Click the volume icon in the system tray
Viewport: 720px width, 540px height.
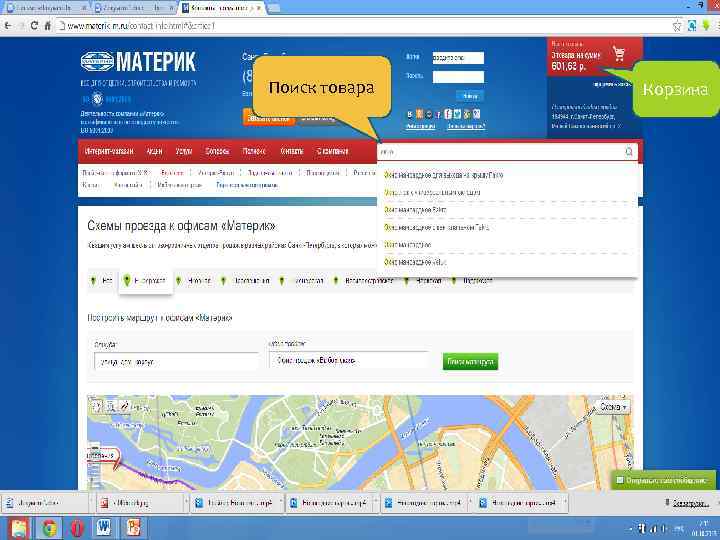[664, 529]
